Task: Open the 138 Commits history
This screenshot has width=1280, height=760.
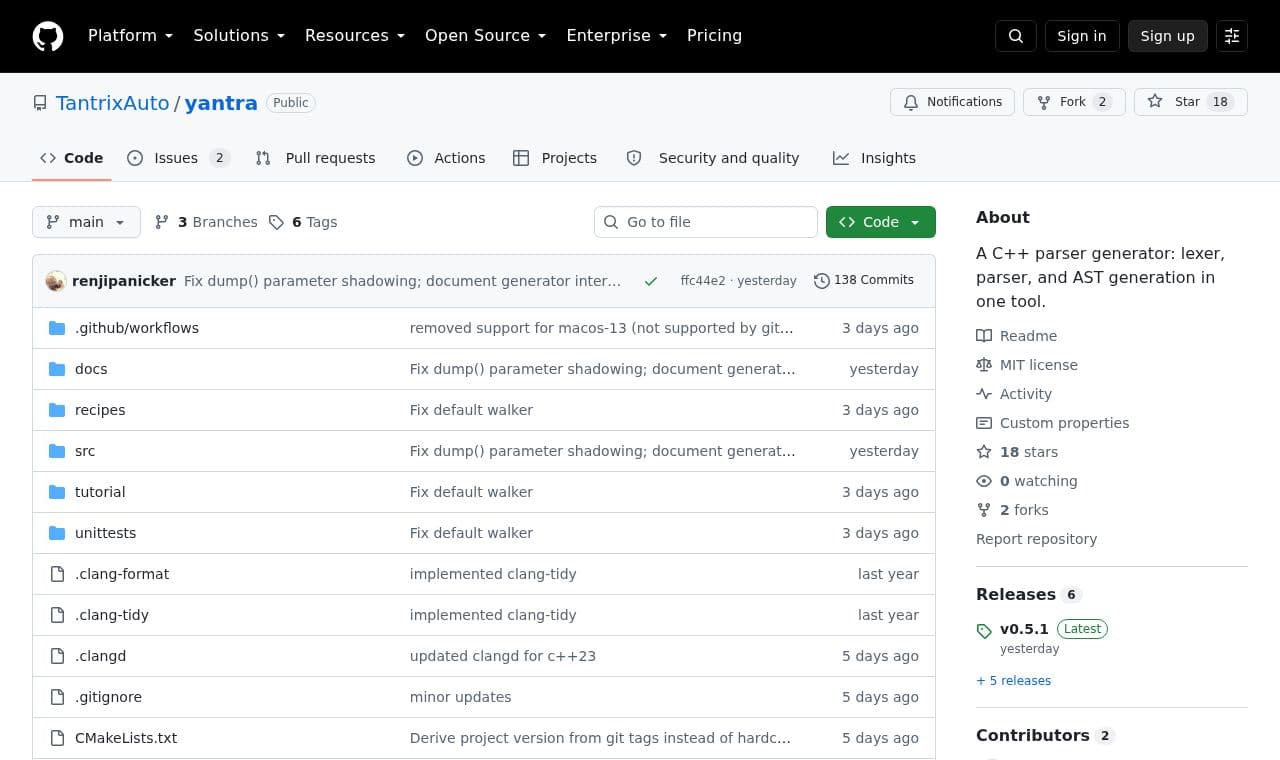Action: [x=864, y=280]
